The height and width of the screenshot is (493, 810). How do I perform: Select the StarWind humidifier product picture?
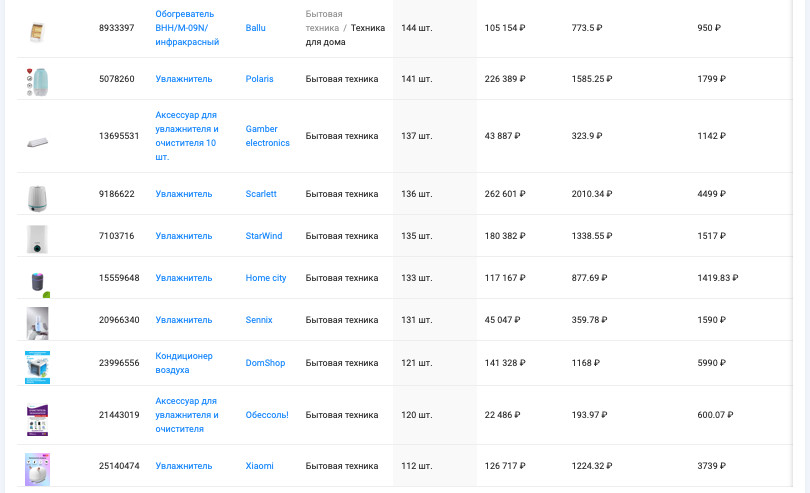click(x=37, y=239)
